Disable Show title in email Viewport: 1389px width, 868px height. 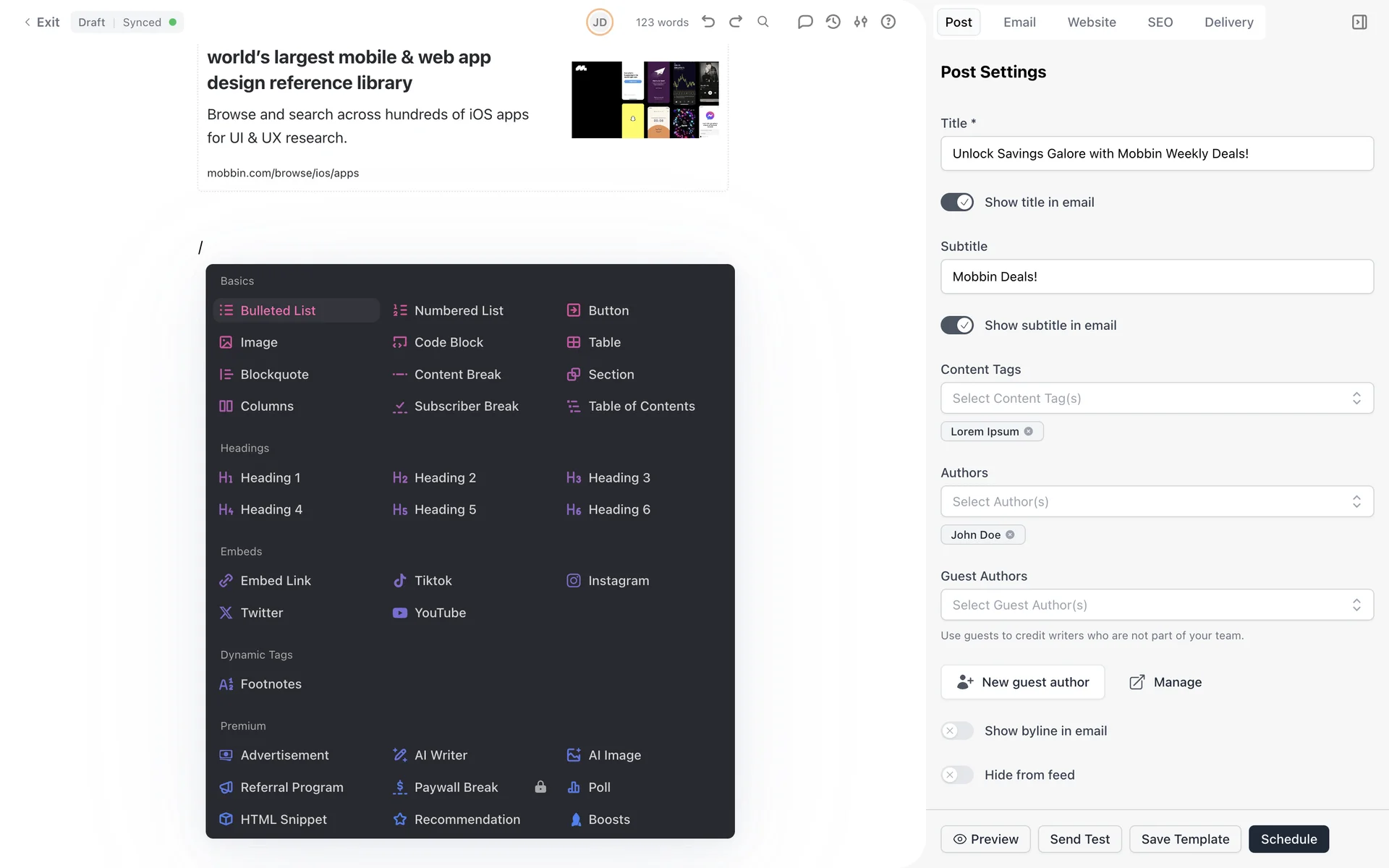pos(957,203)
